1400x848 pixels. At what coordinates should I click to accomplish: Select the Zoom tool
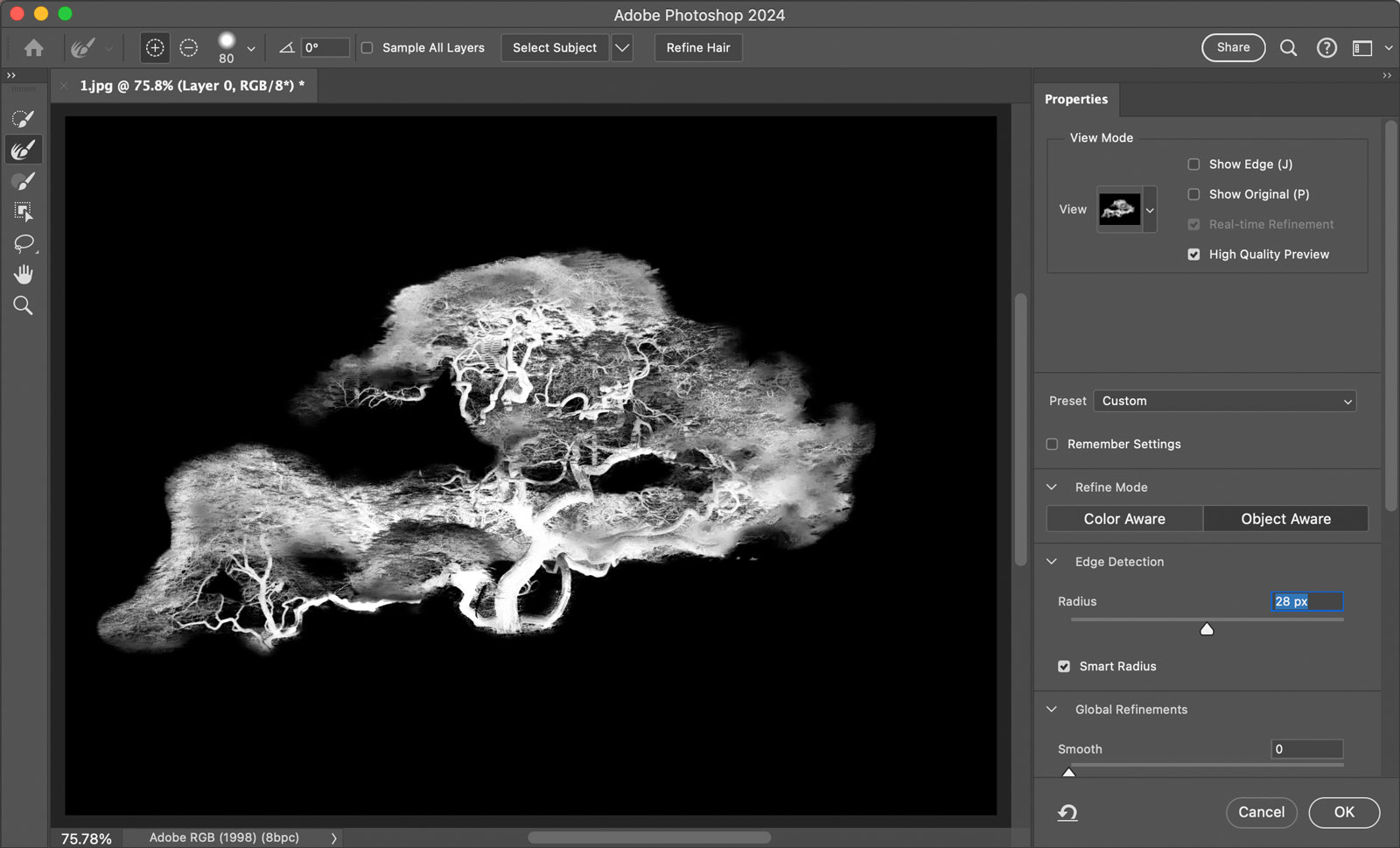(x=24, y=305)
